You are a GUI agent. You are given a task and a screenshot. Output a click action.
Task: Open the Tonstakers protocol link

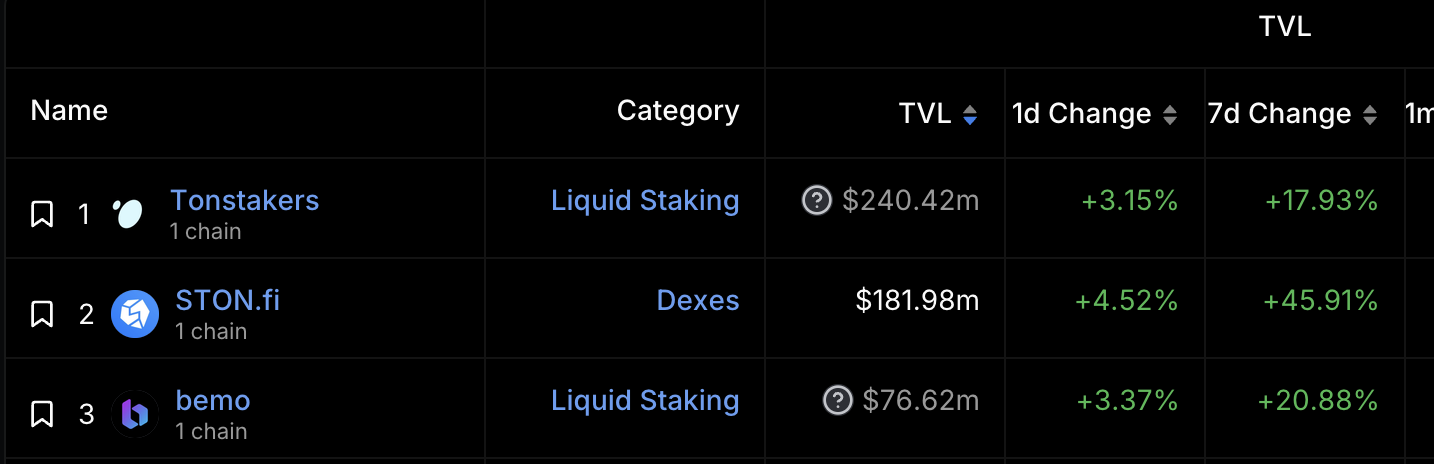point(244,200)
